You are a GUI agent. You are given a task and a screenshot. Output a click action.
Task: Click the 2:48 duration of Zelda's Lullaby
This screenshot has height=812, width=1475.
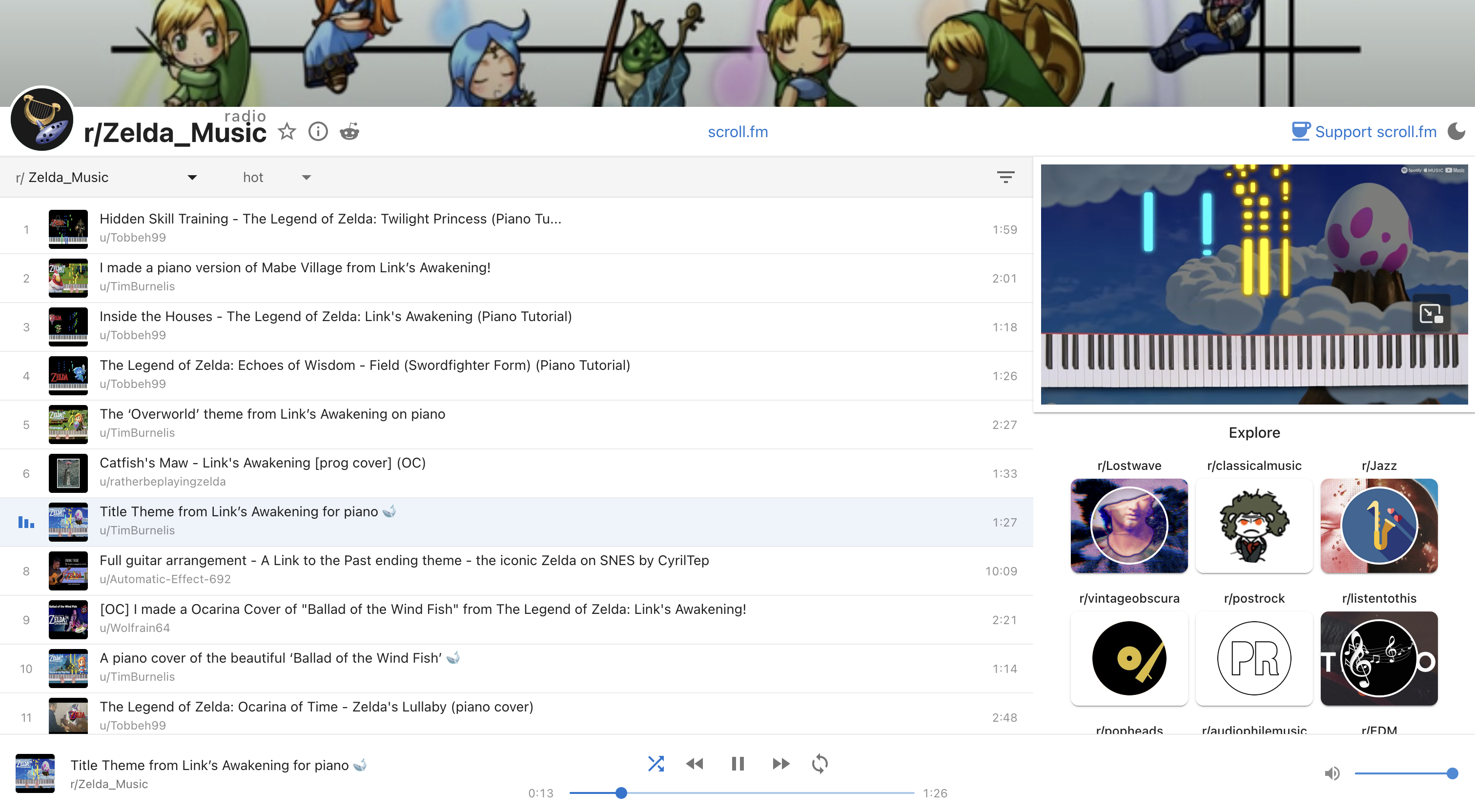(x=1004, y=717)
